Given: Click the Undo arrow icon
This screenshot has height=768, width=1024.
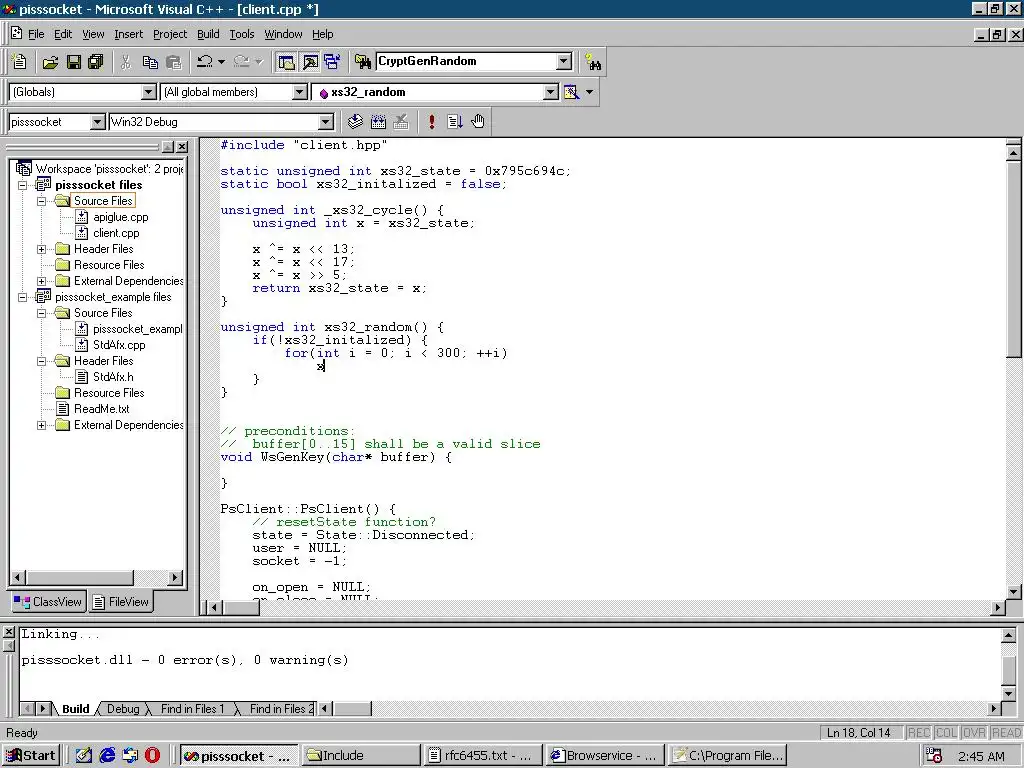Looking at the screenshot, I should [205, 62].
